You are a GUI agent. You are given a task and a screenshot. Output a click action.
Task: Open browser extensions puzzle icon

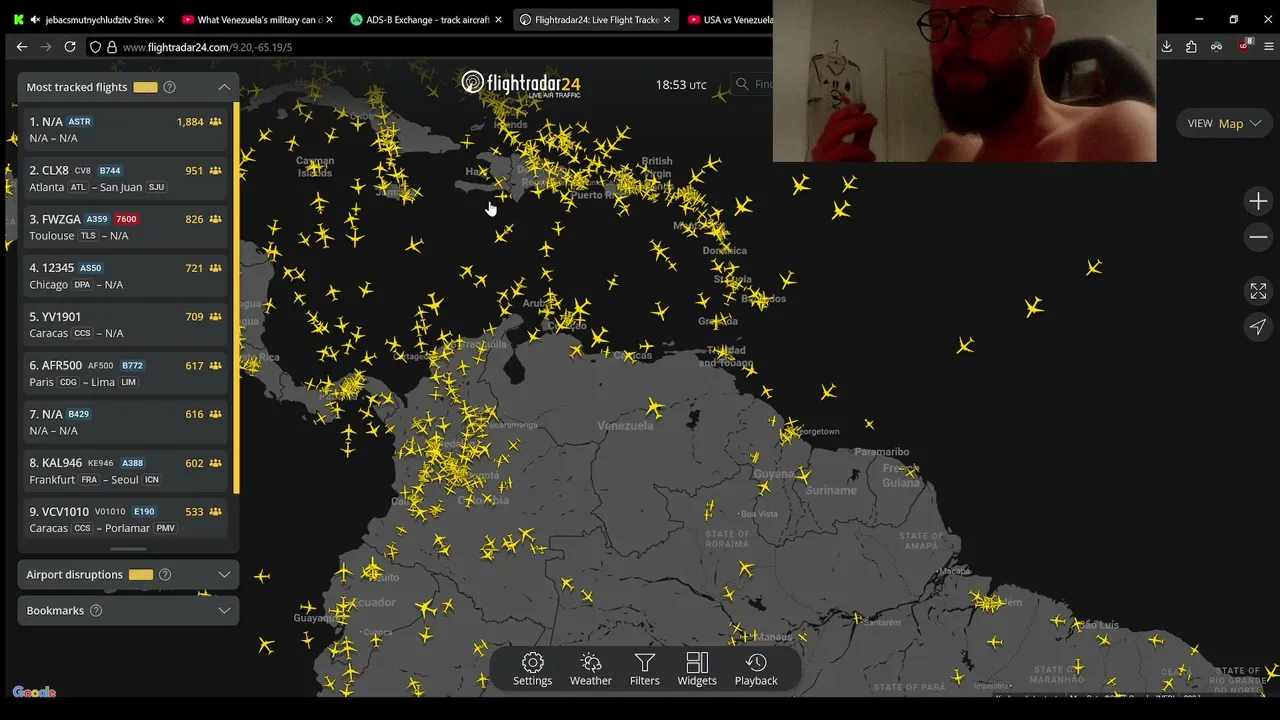[x=1191, y=47]
